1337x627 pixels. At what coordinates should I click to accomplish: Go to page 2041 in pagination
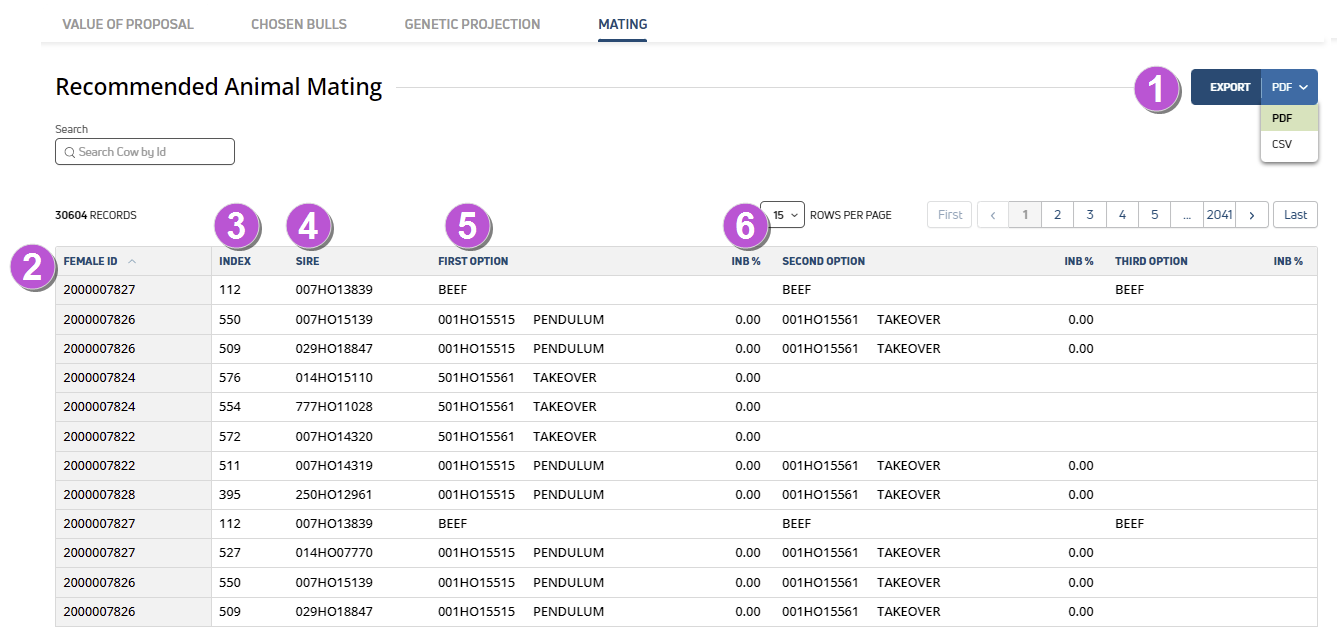point(1219,215)
